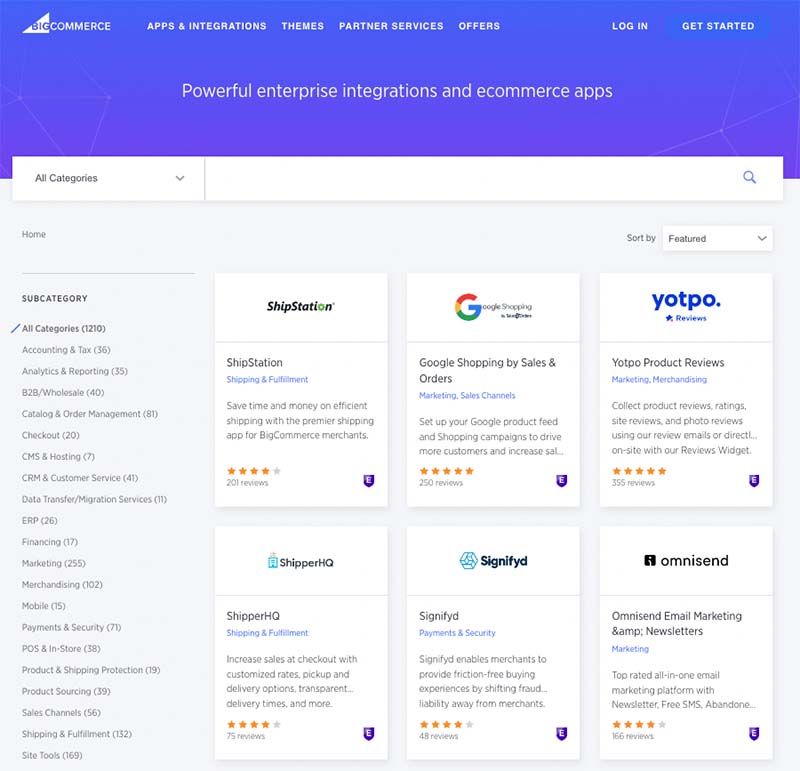Viewport: 800px width, 771px height.
Task: Select Sales Channels (56) subcategory
Action: coord(61,713)
